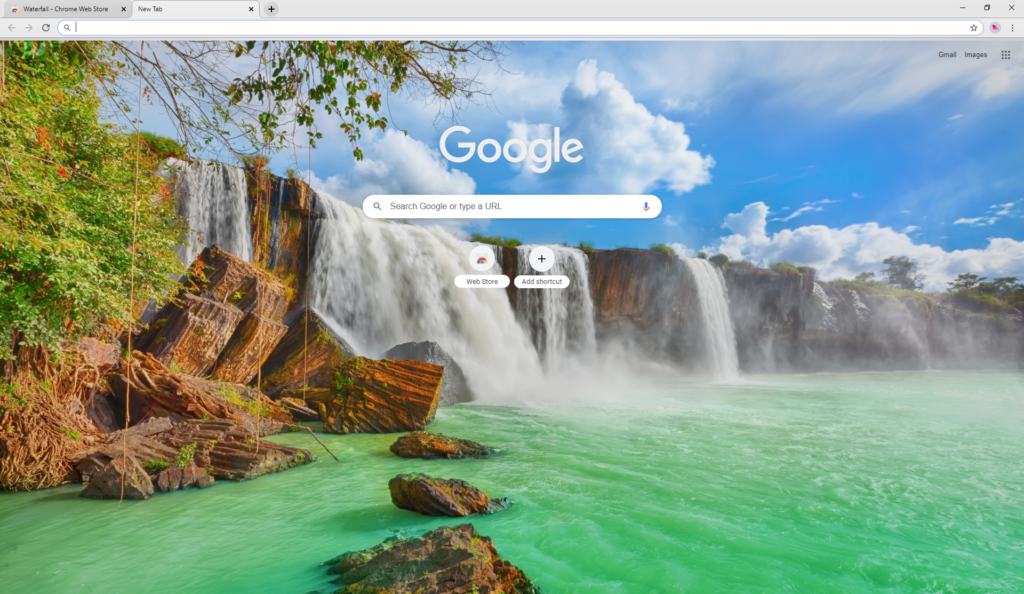
Task: Click the address bar at the top
Action: 519,27
